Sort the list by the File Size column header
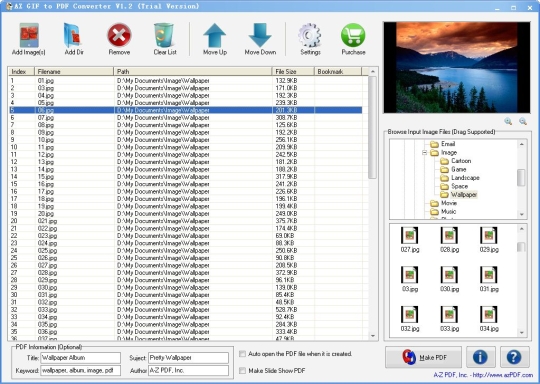The image size is (540, 384). tap(293, 72)
